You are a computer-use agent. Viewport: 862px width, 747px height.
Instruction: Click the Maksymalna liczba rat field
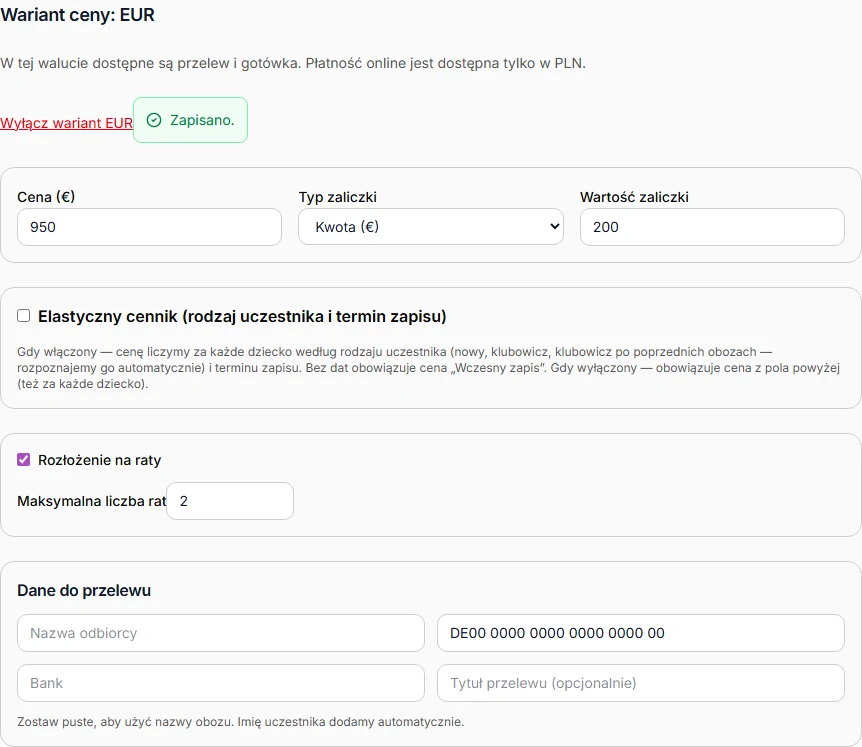[x=230, y=501]
